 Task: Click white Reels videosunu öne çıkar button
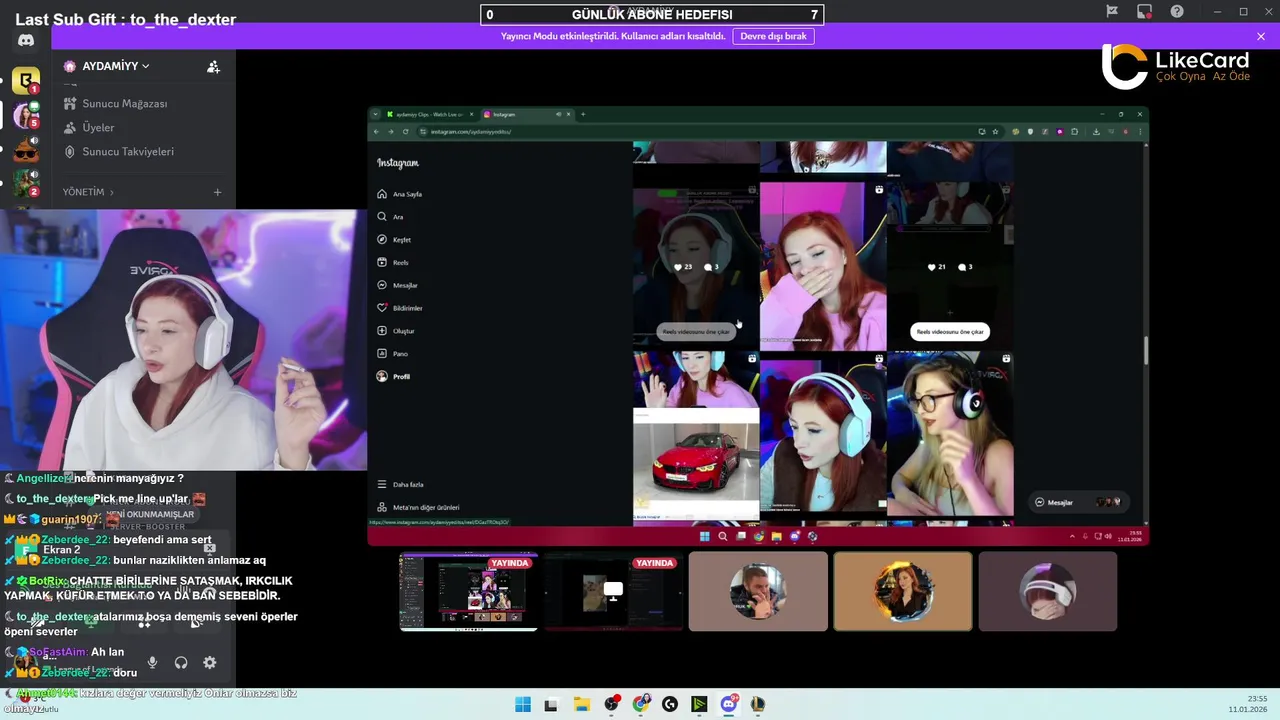pos(950,331)
